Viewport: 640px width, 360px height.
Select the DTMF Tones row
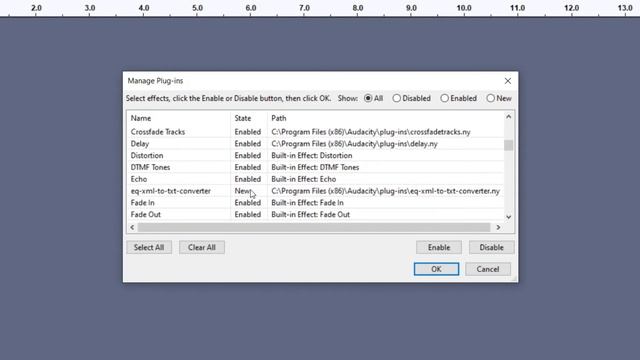pyautogui.click(x=316, y=167)
